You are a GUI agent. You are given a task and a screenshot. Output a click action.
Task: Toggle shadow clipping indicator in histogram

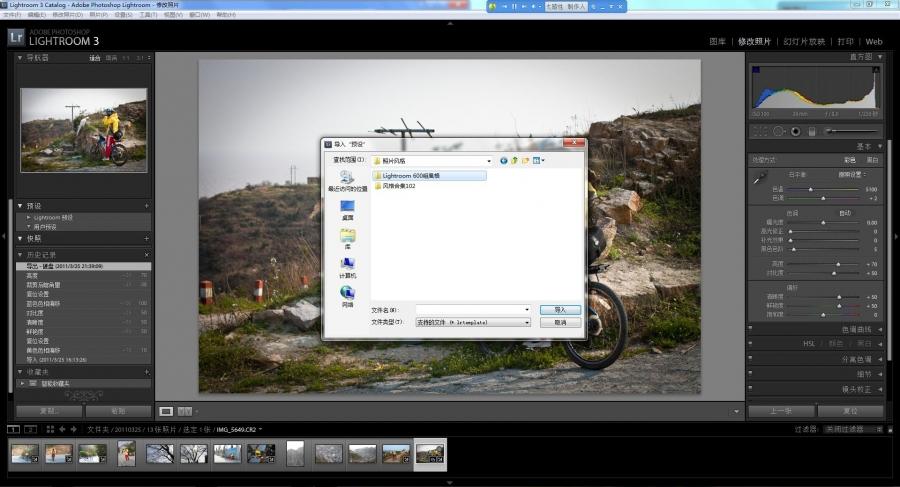(x=756, y=69)
